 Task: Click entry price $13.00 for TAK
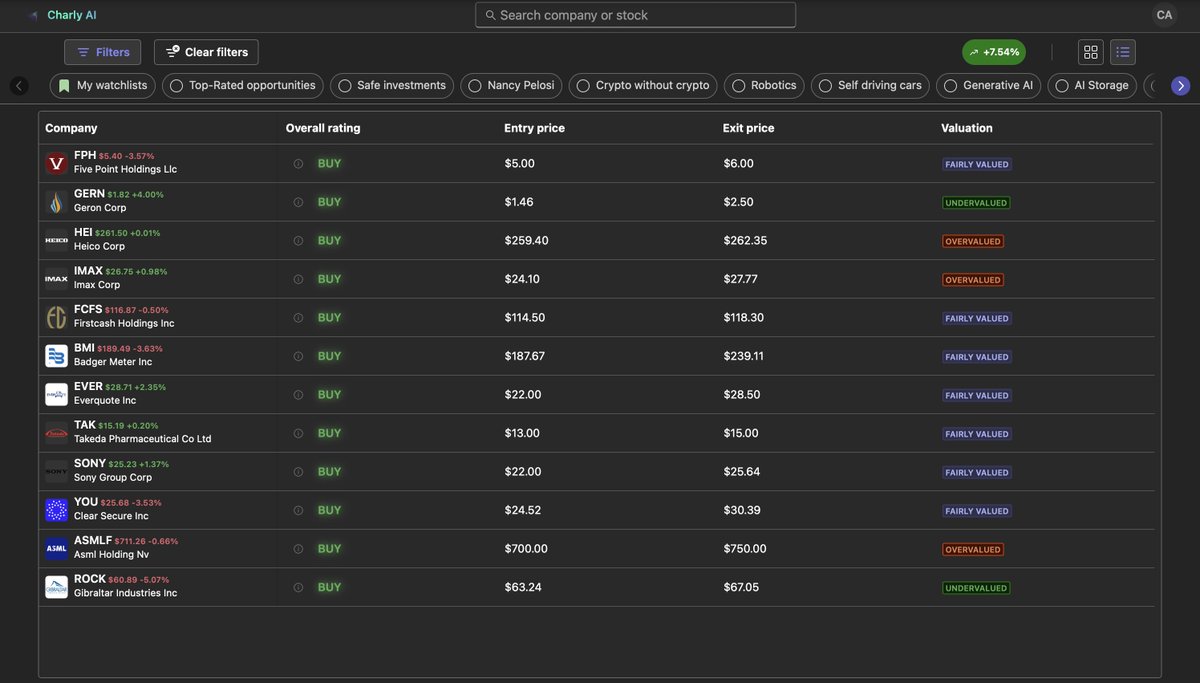(522, 433)
